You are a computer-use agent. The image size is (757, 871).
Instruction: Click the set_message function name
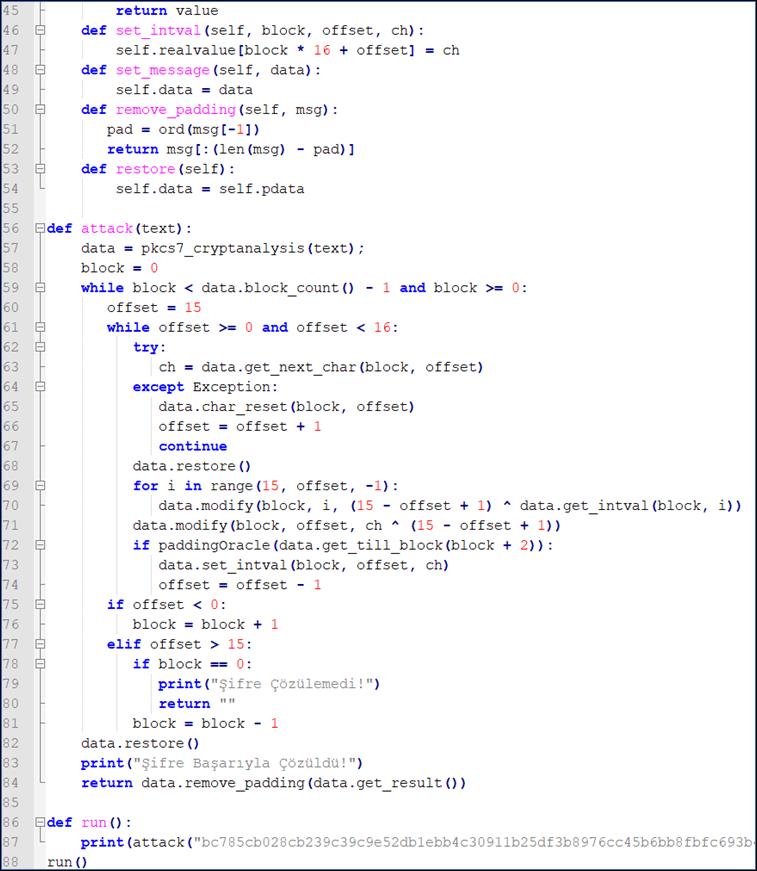[162, 70]
